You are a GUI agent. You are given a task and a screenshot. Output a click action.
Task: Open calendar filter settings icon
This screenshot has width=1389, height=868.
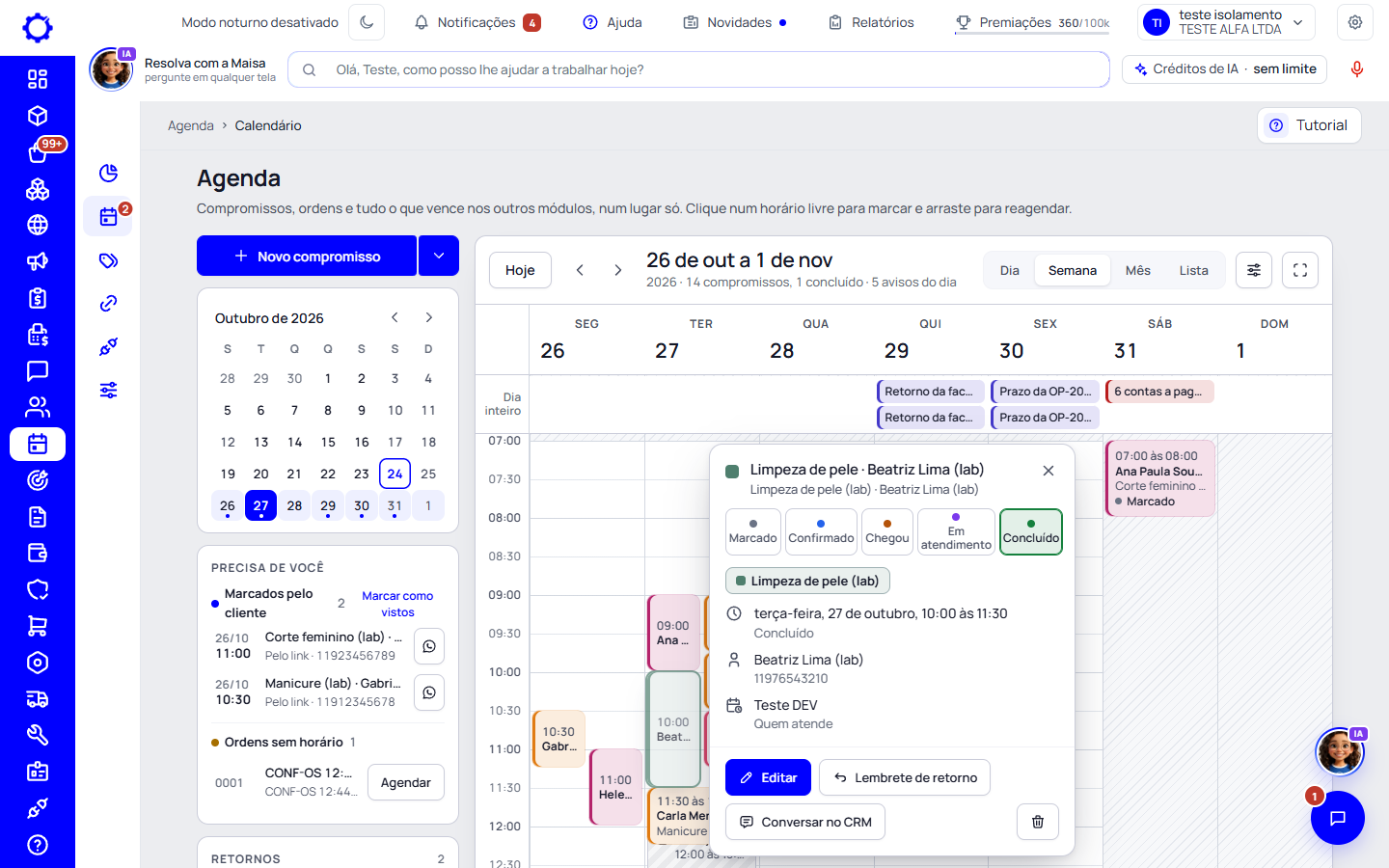pos(1254,270)
